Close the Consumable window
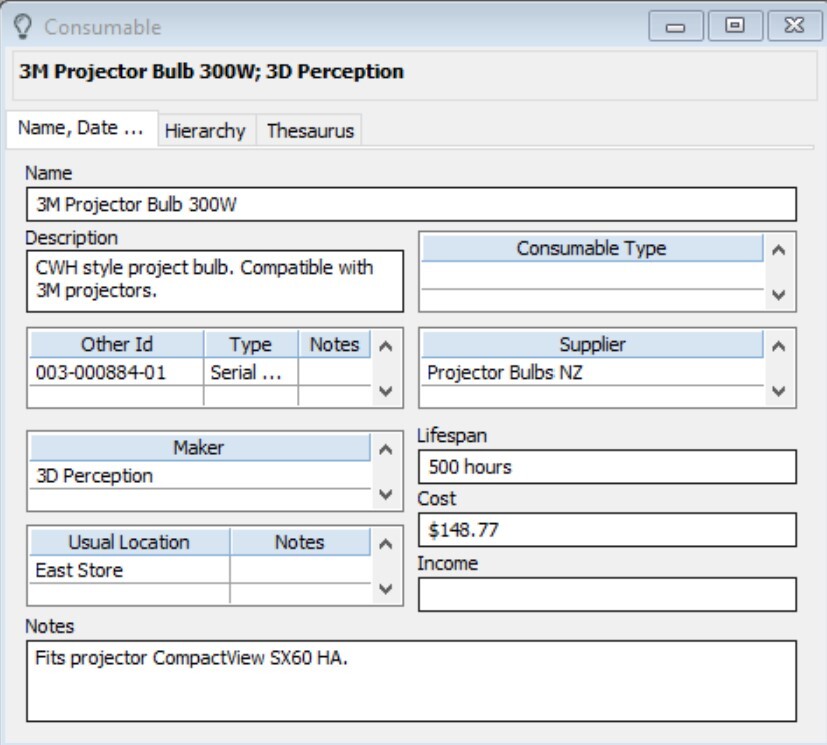 [794, 26]
